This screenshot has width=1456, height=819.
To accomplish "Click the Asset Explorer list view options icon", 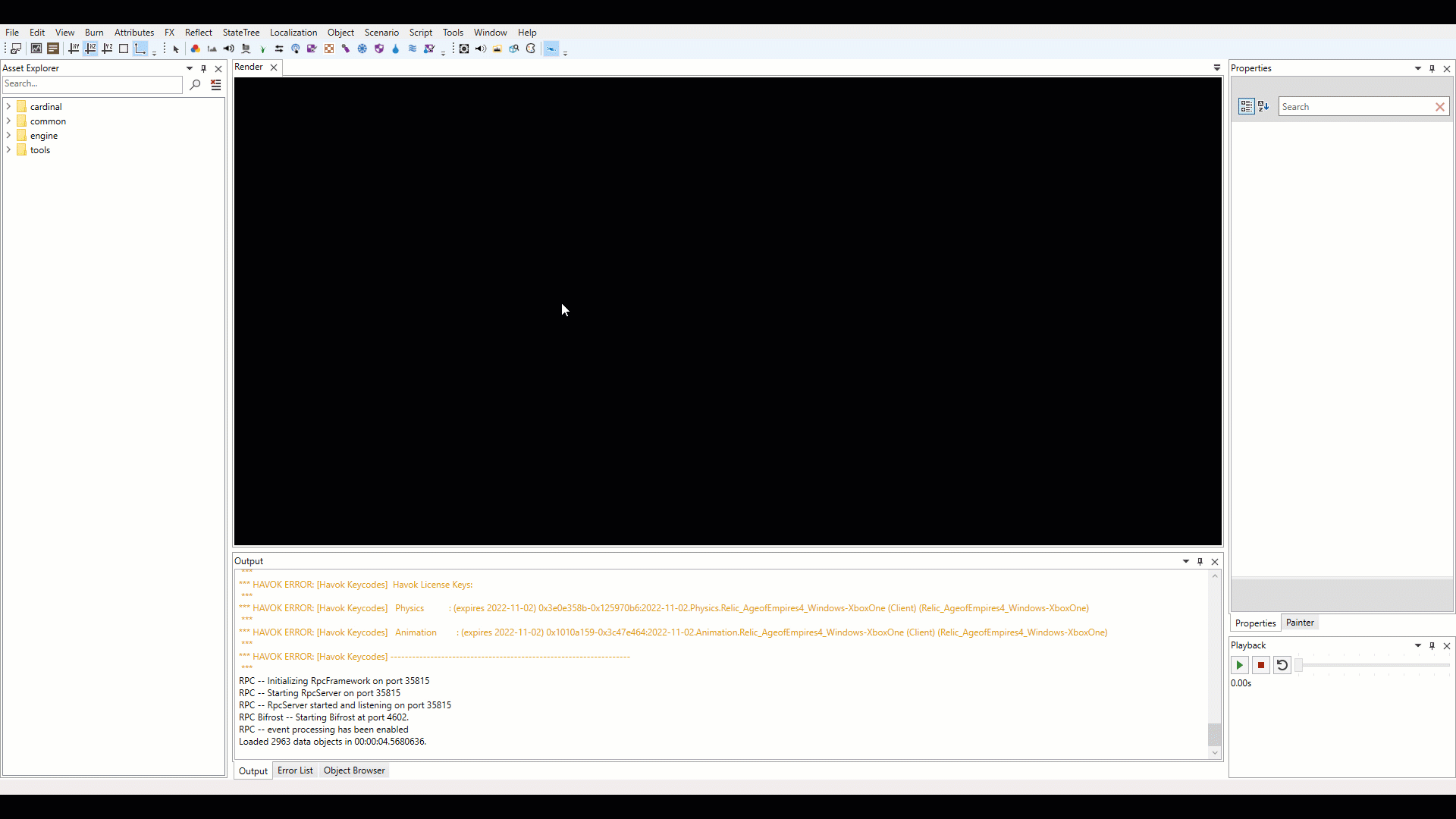I will [x=216, y=84].
